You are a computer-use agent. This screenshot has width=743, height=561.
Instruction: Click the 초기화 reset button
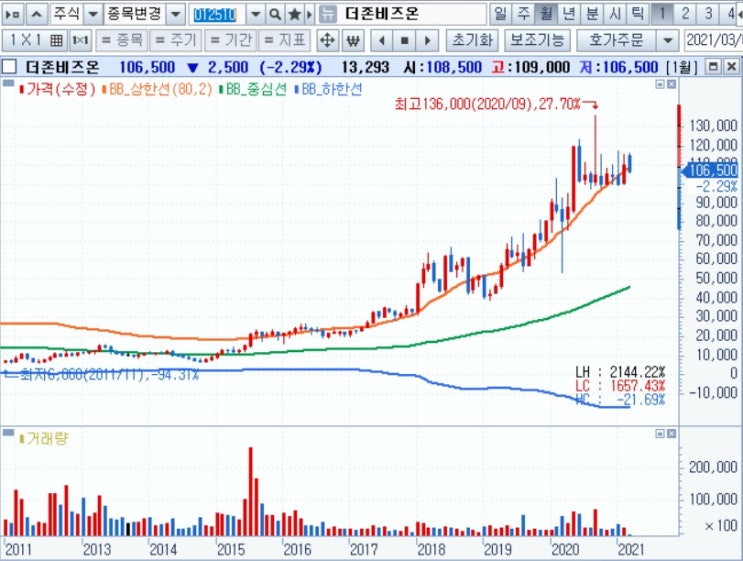(472, 40)
